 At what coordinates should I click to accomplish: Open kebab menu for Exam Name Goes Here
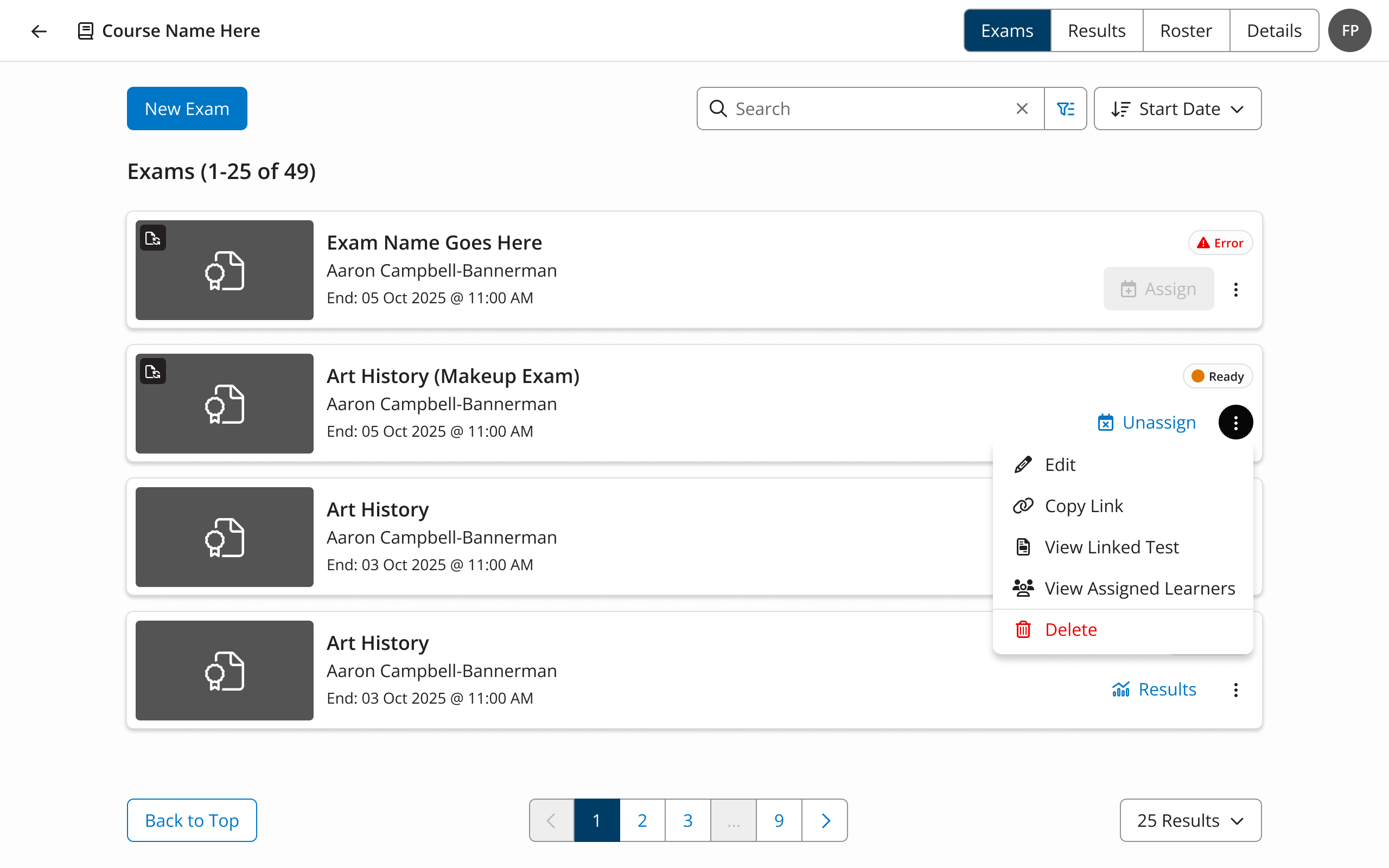[1235, 289]
